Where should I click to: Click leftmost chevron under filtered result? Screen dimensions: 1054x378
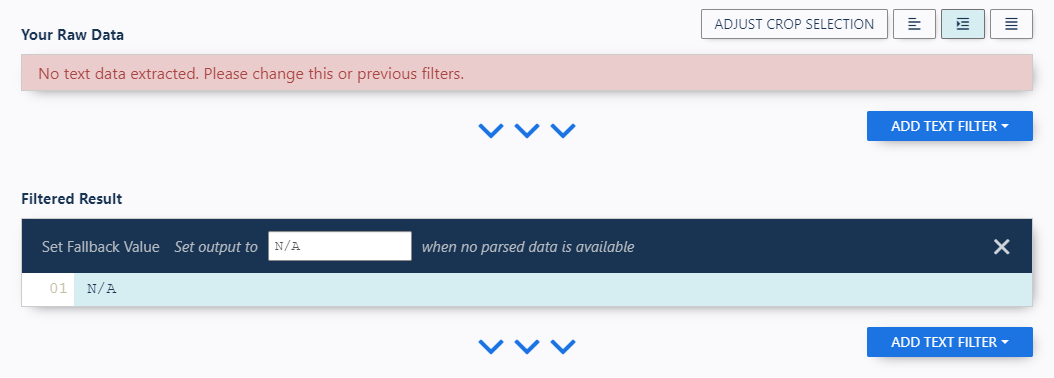(x=491, y=346)
